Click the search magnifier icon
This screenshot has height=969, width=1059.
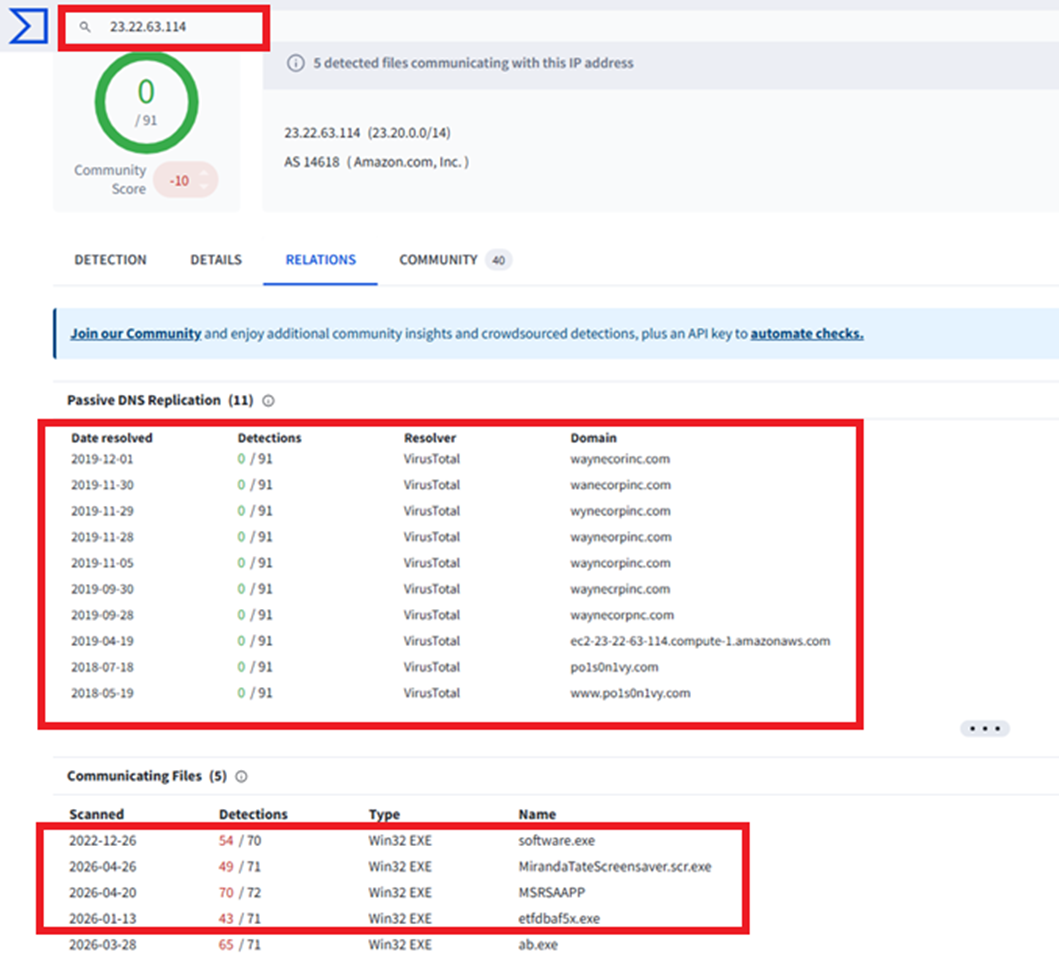[x=85, y=27]
